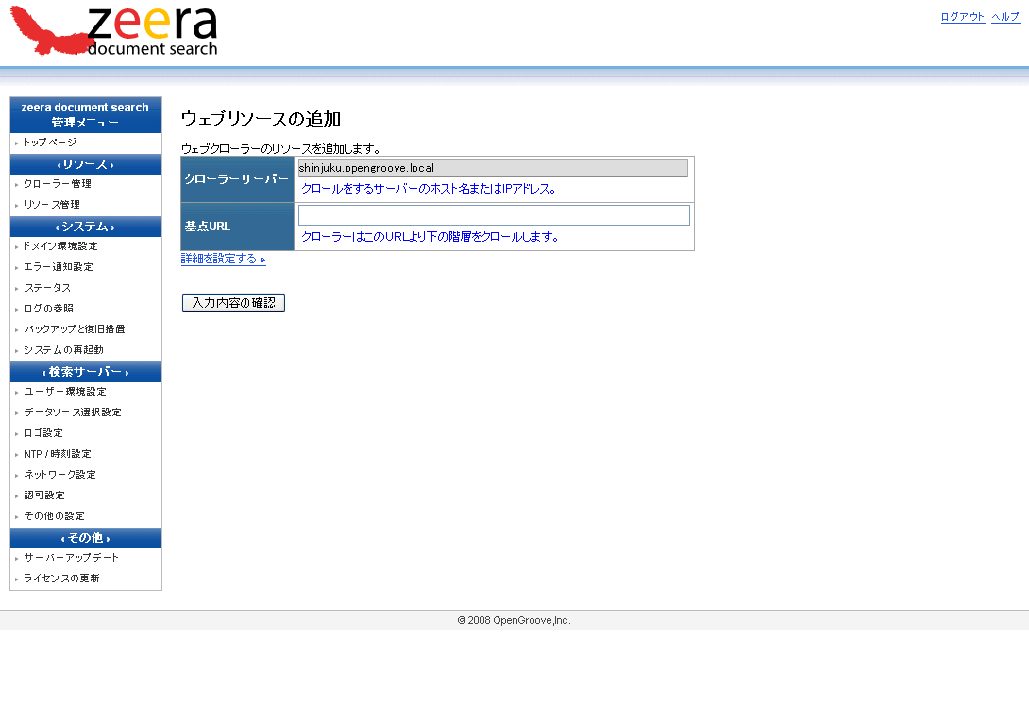Image resolution: width=1029 pixels, height=722 pixels.
Task: Click the クローラーサーバー hostname field
Action: [493, 168]
